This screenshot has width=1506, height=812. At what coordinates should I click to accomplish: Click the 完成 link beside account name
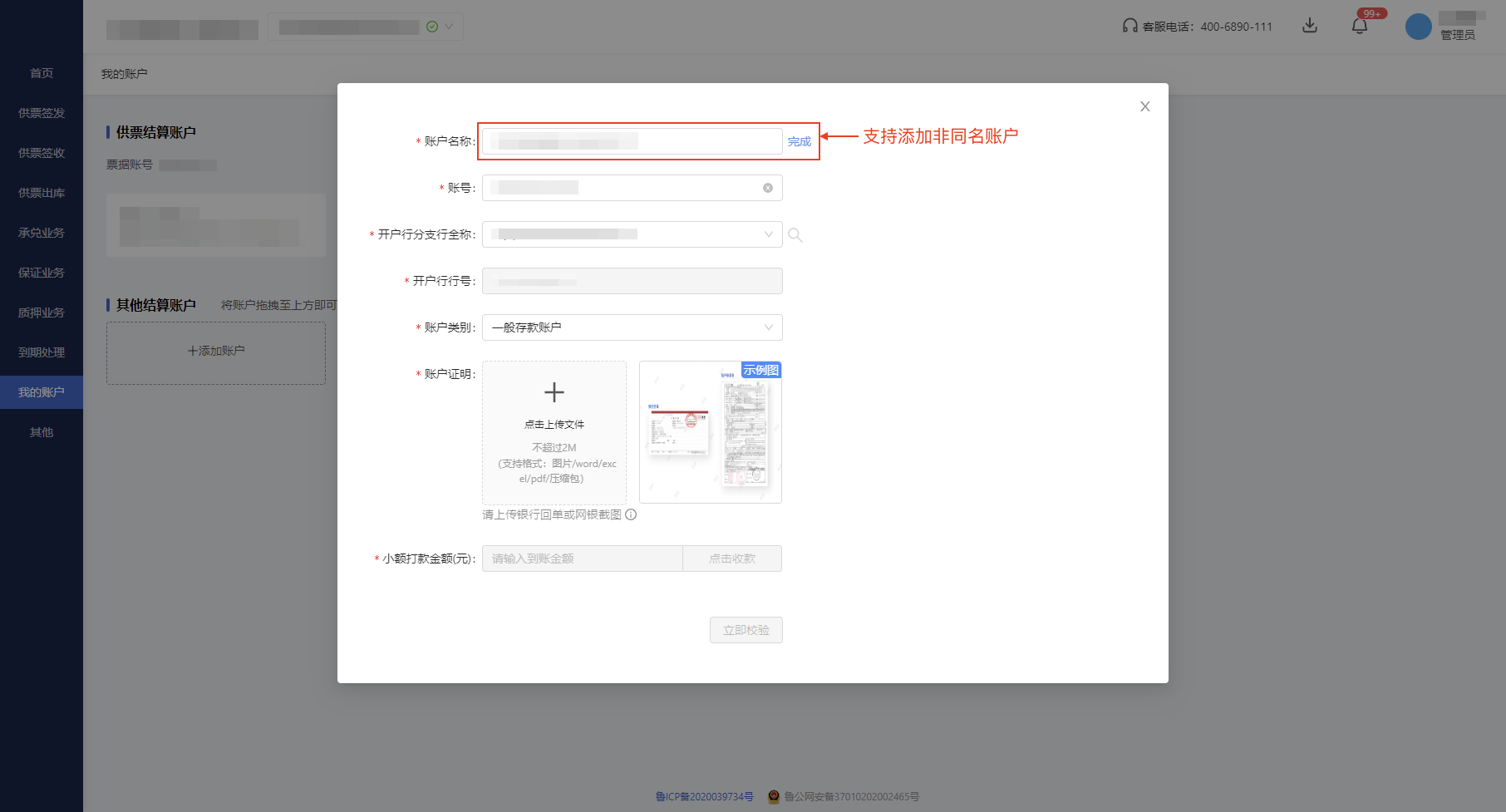pos(799,141)
